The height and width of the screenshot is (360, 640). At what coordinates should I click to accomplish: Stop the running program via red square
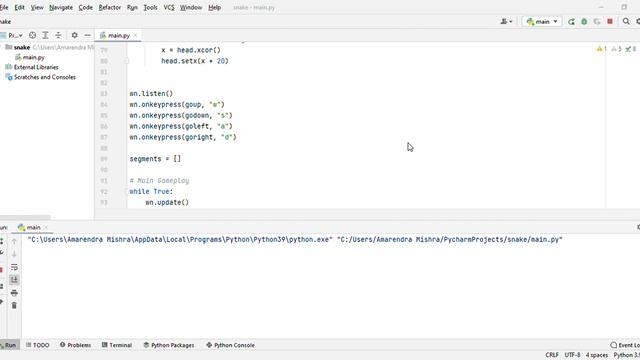(x=610, y=21)
